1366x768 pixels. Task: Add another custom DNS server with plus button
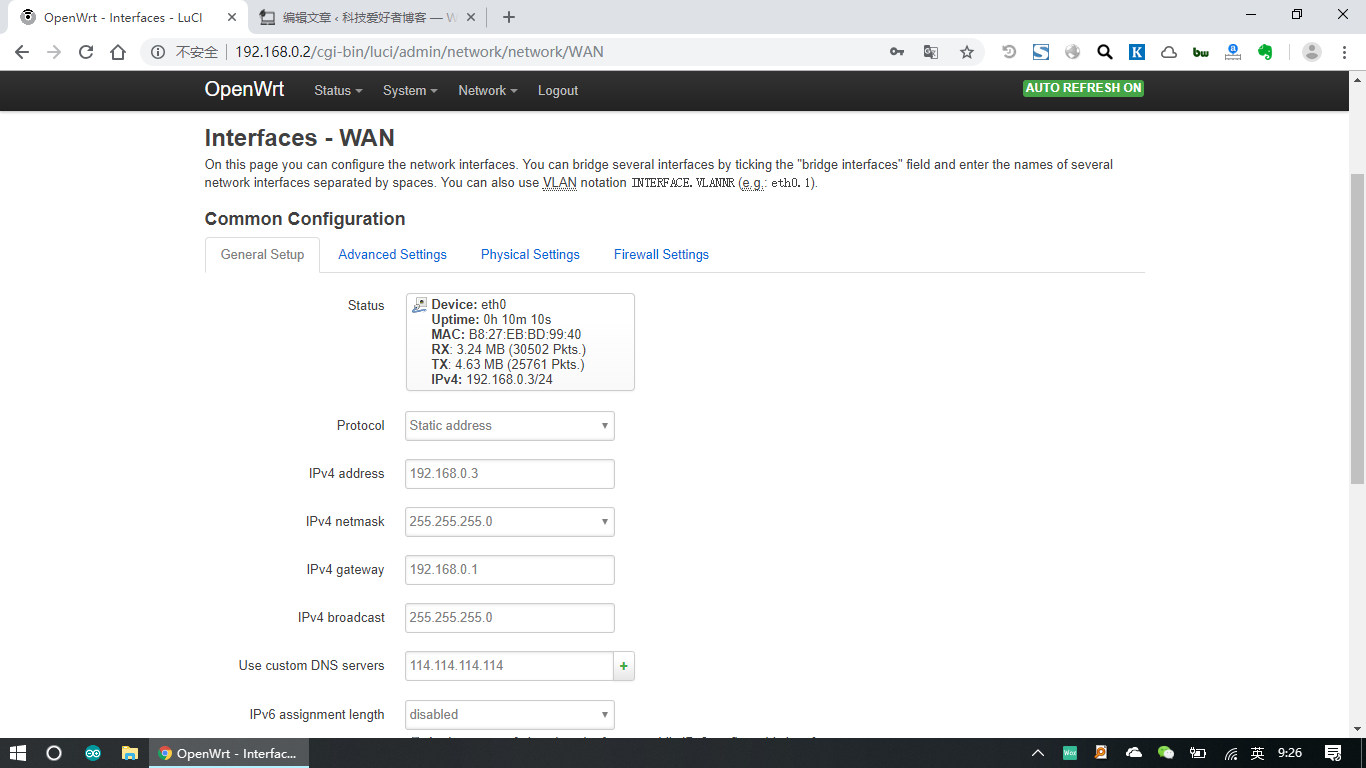[624, 665]
